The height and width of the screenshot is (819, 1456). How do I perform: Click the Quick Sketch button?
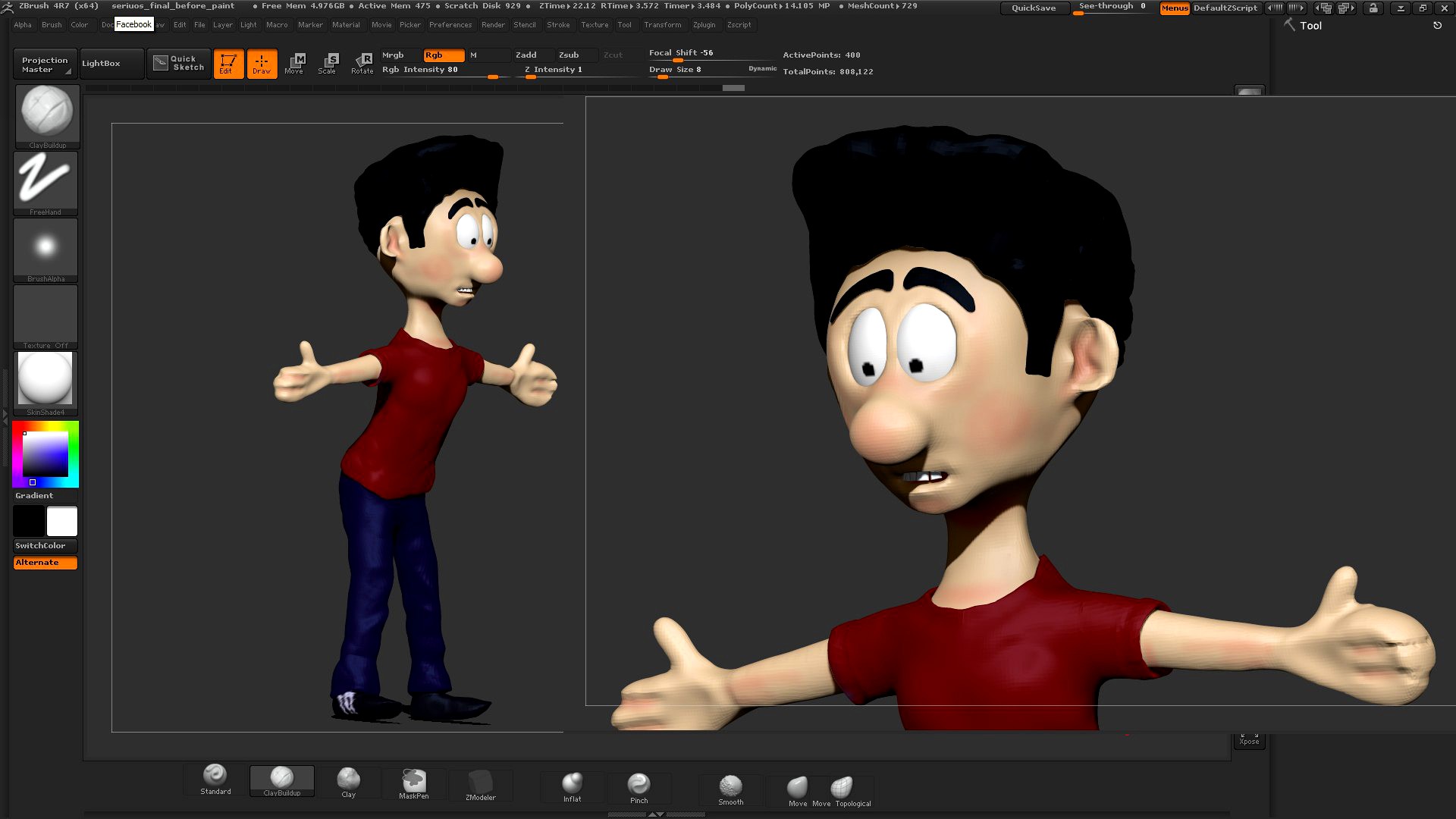pos(179,64)
